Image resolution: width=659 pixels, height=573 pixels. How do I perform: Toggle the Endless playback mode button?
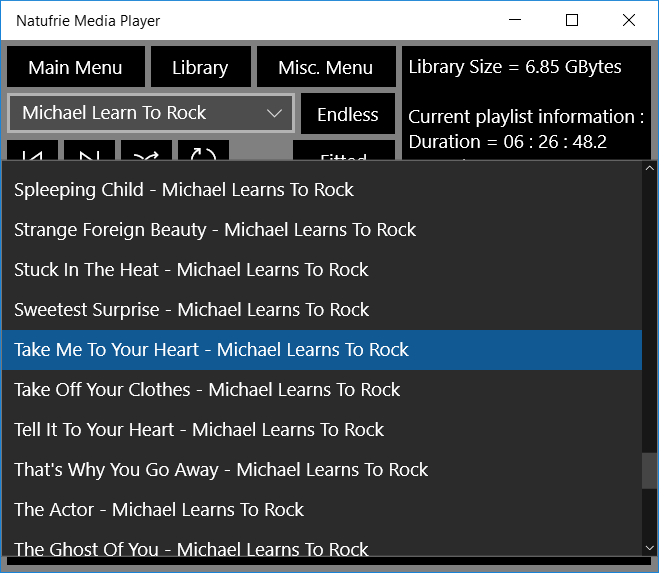[x=347, y=114]
